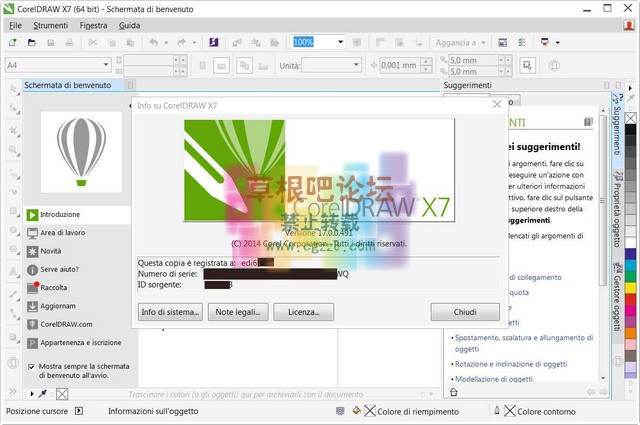Expand the color palette flyout arrow
Viewport: 640px width, 425px height.
630,88
